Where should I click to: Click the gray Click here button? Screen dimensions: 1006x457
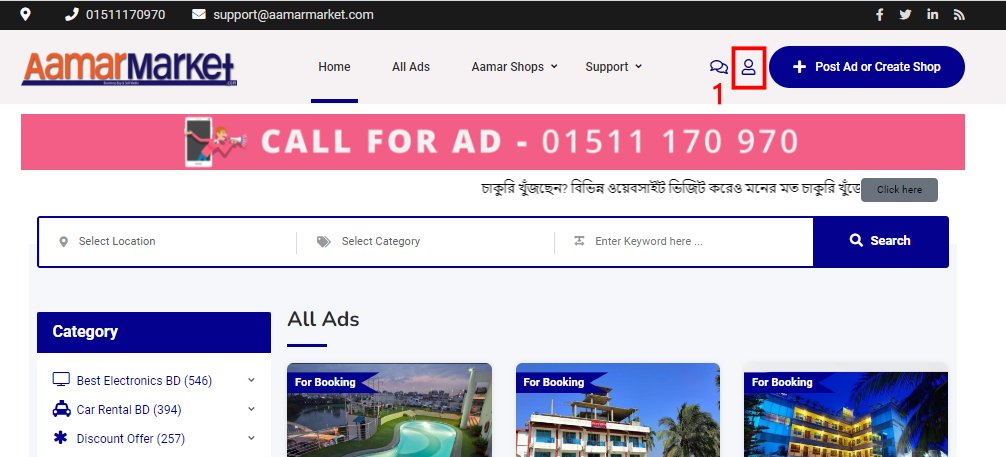(899, 190)
